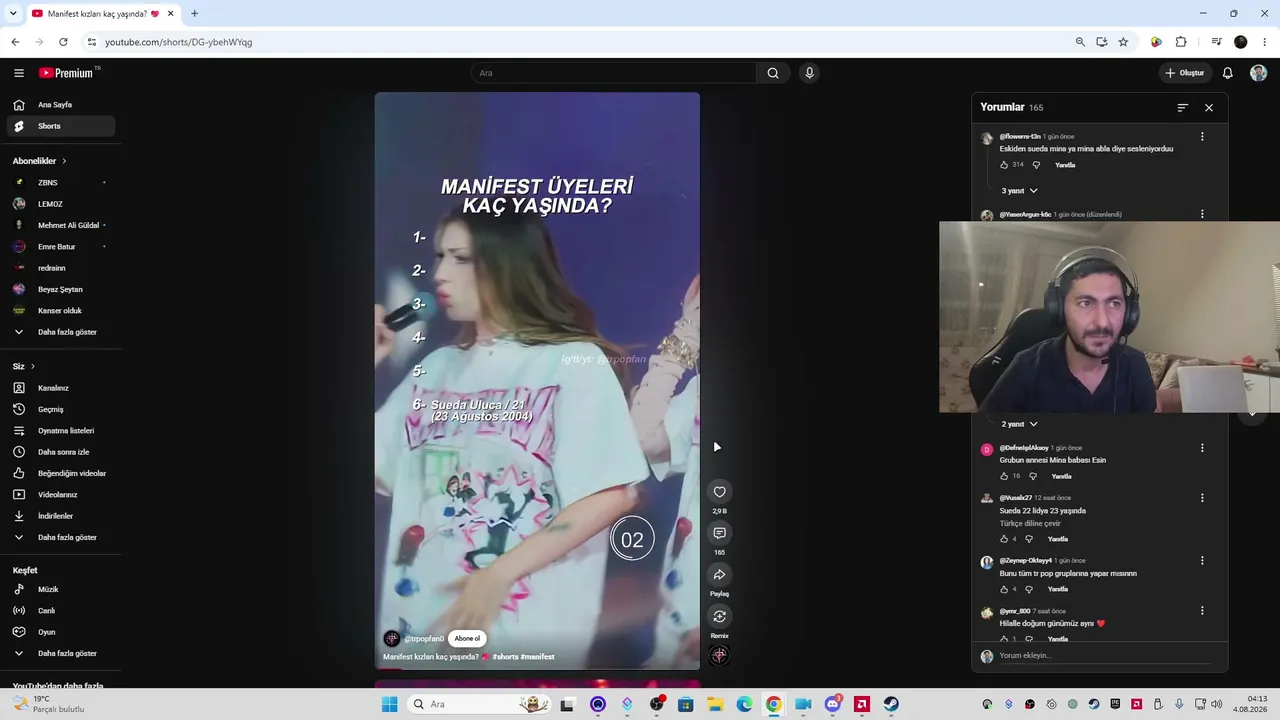Open the YouTube guide hamburger menu
The width and height of the screenshot is (1280, 720).
(19, 73)
